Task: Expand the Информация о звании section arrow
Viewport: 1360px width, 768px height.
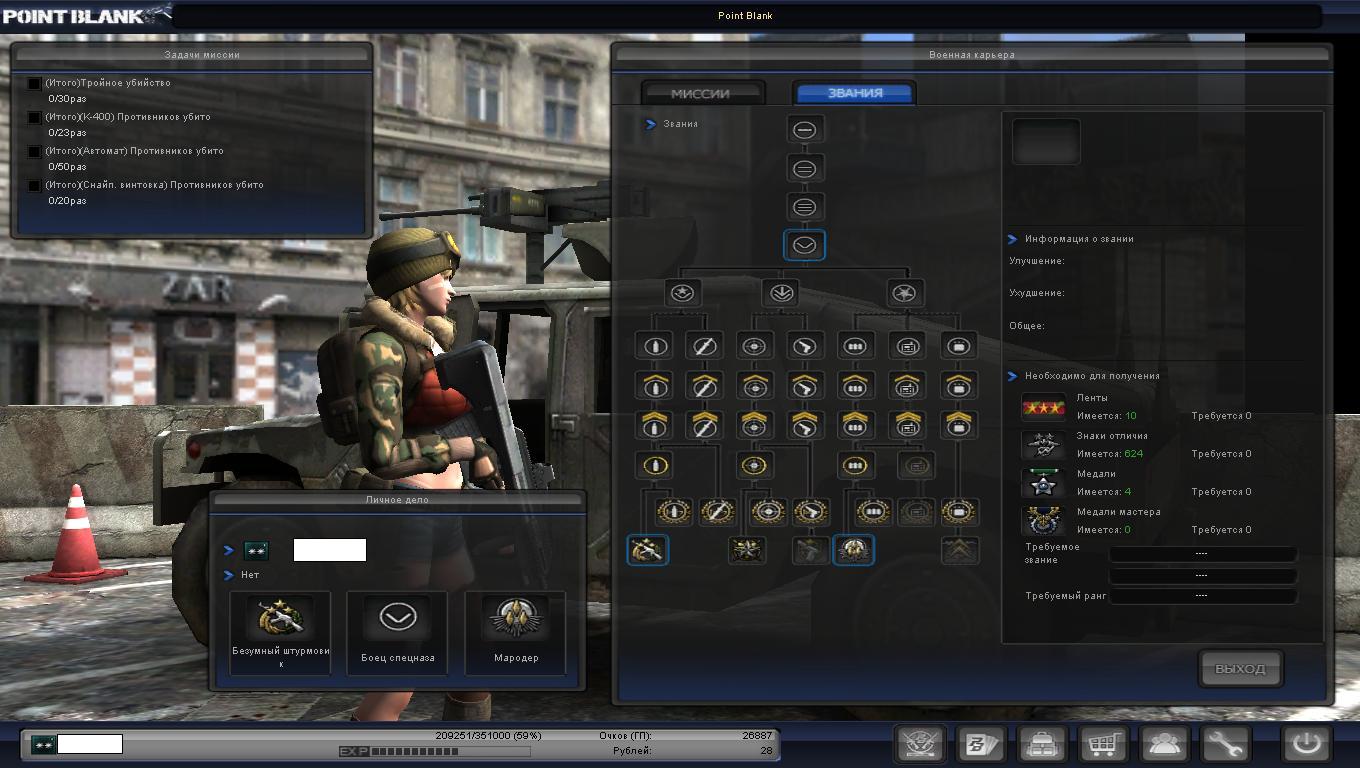Action: (x=1013, y=240)
